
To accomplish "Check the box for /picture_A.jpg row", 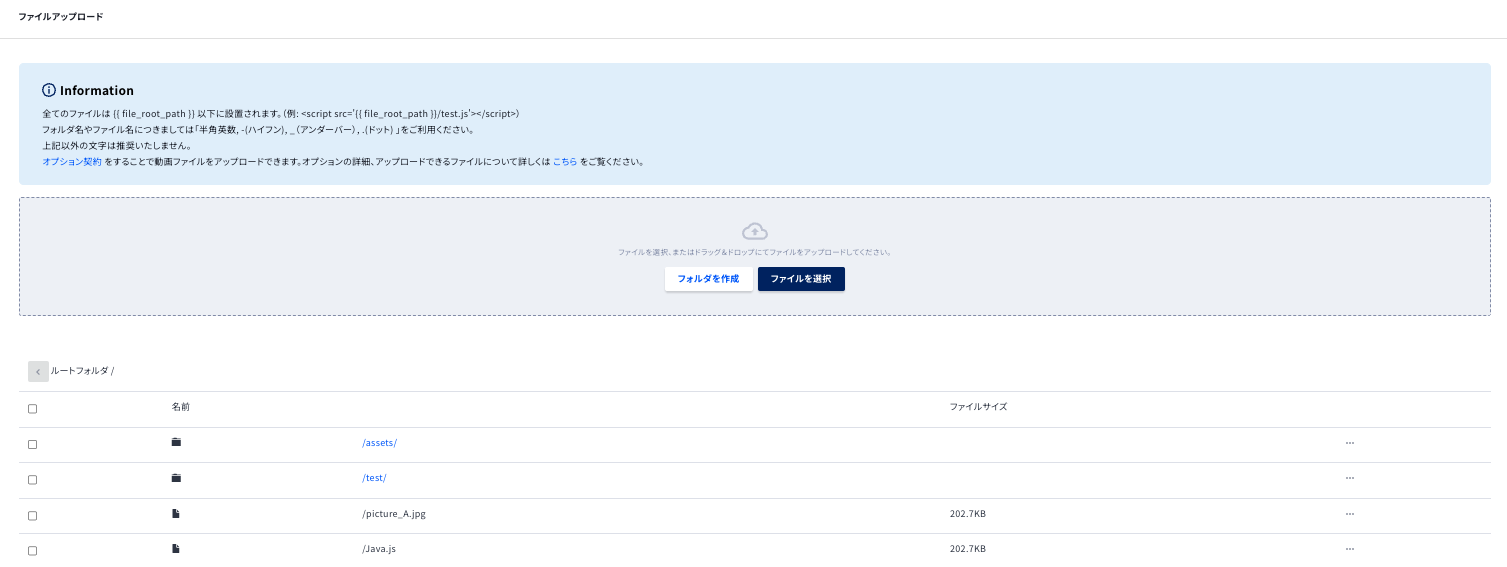I will 33,516.
